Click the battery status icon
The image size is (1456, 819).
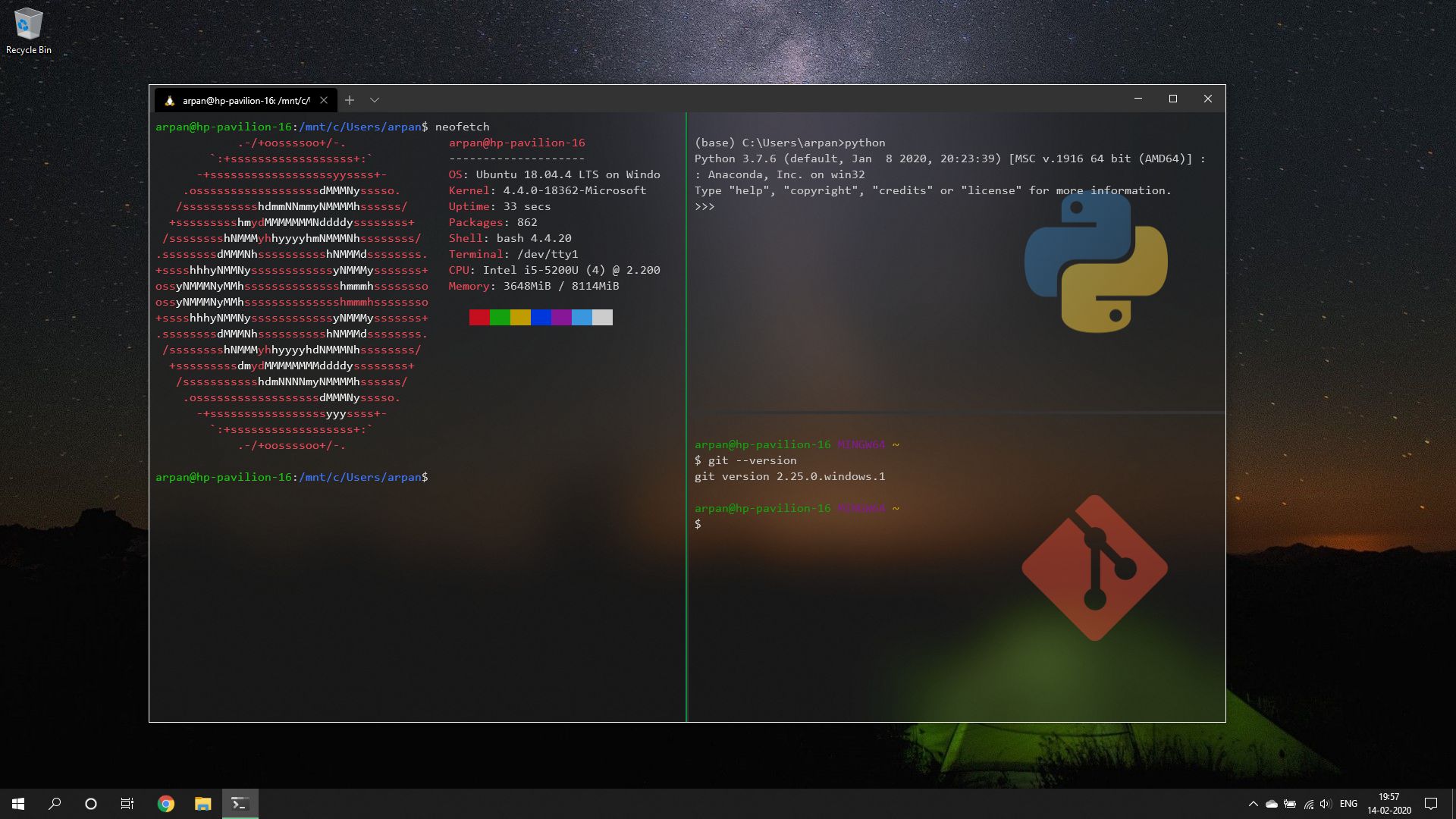point(1290,804)
